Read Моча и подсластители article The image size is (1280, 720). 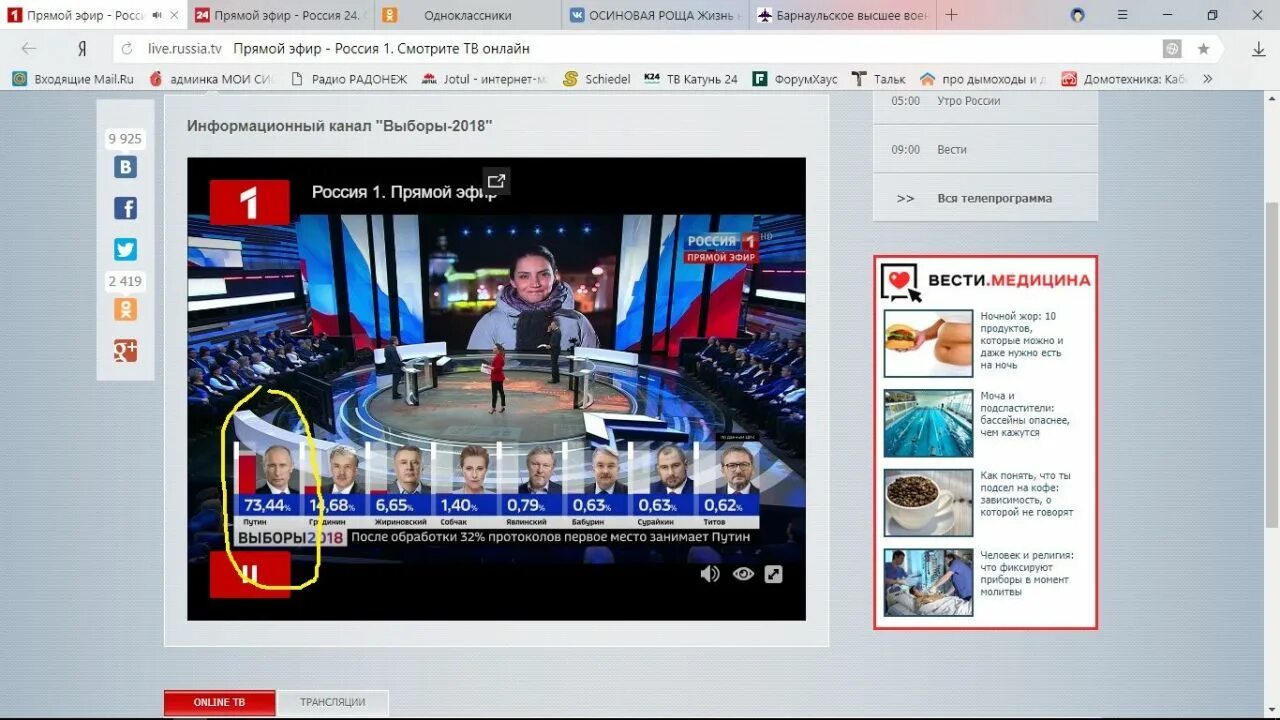point(1025,414)
